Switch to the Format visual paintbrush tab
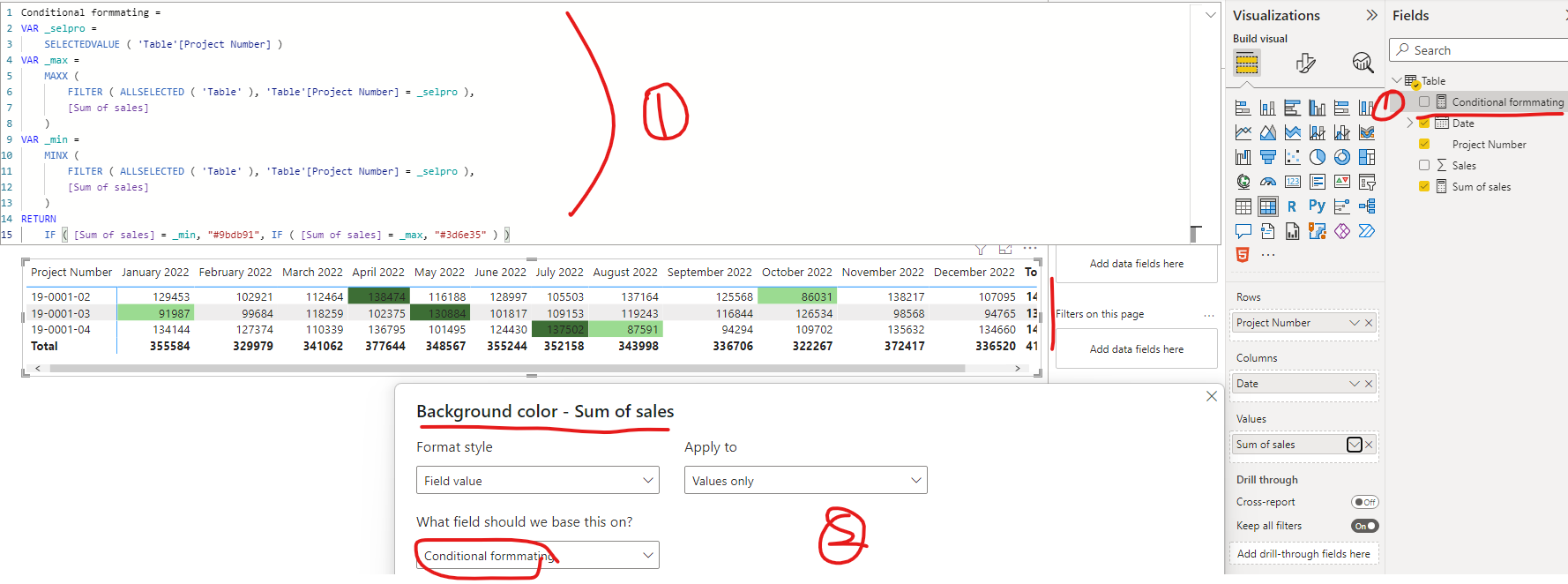Viewport: 1568px width, 584px height. coord(1306,63)
